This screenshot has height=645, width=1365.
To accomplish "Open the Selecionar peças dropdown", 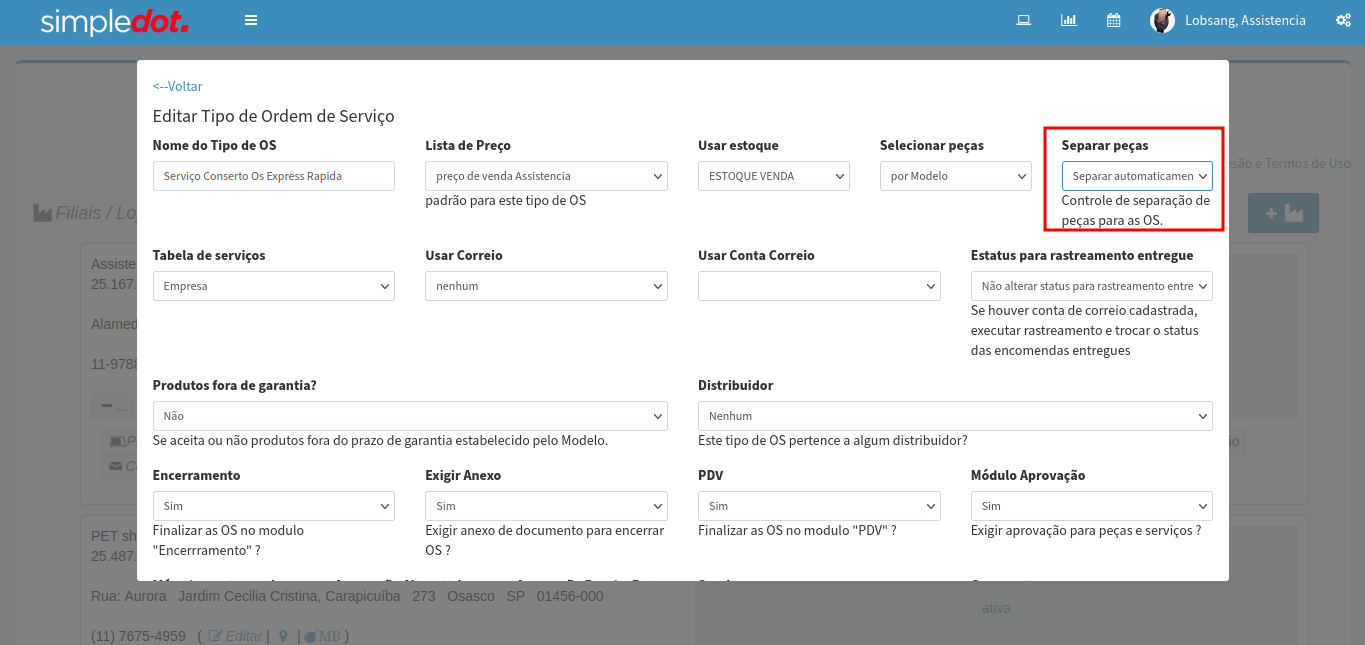I will 955,176.
